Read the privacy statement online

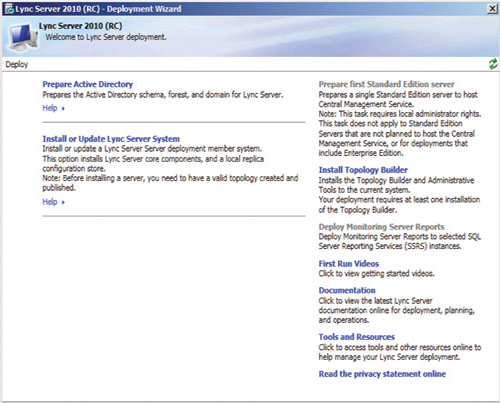coord(382,374)
